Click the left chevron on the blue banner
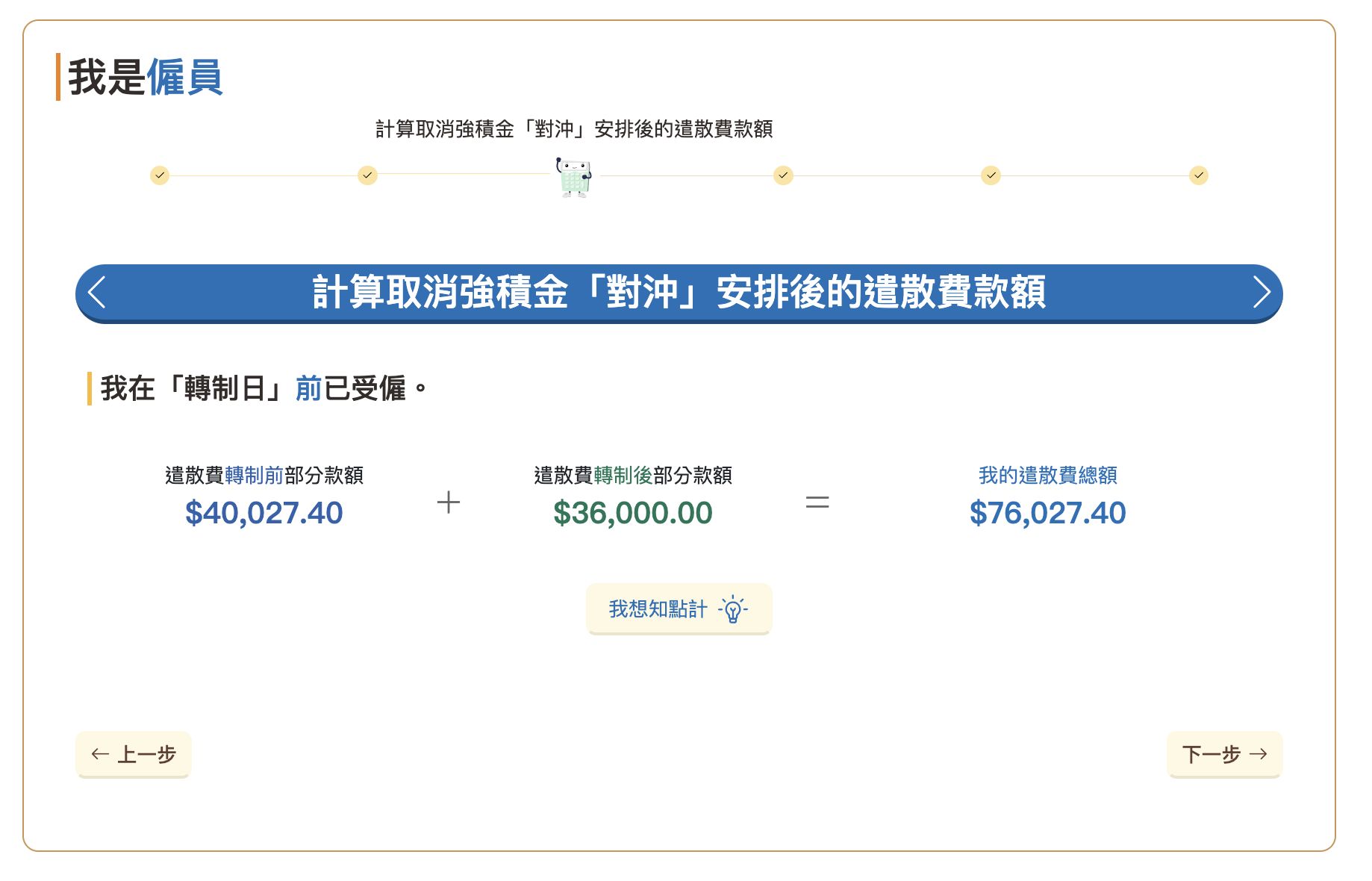The height and width of the screenshot is (881, 1372). 97,292
